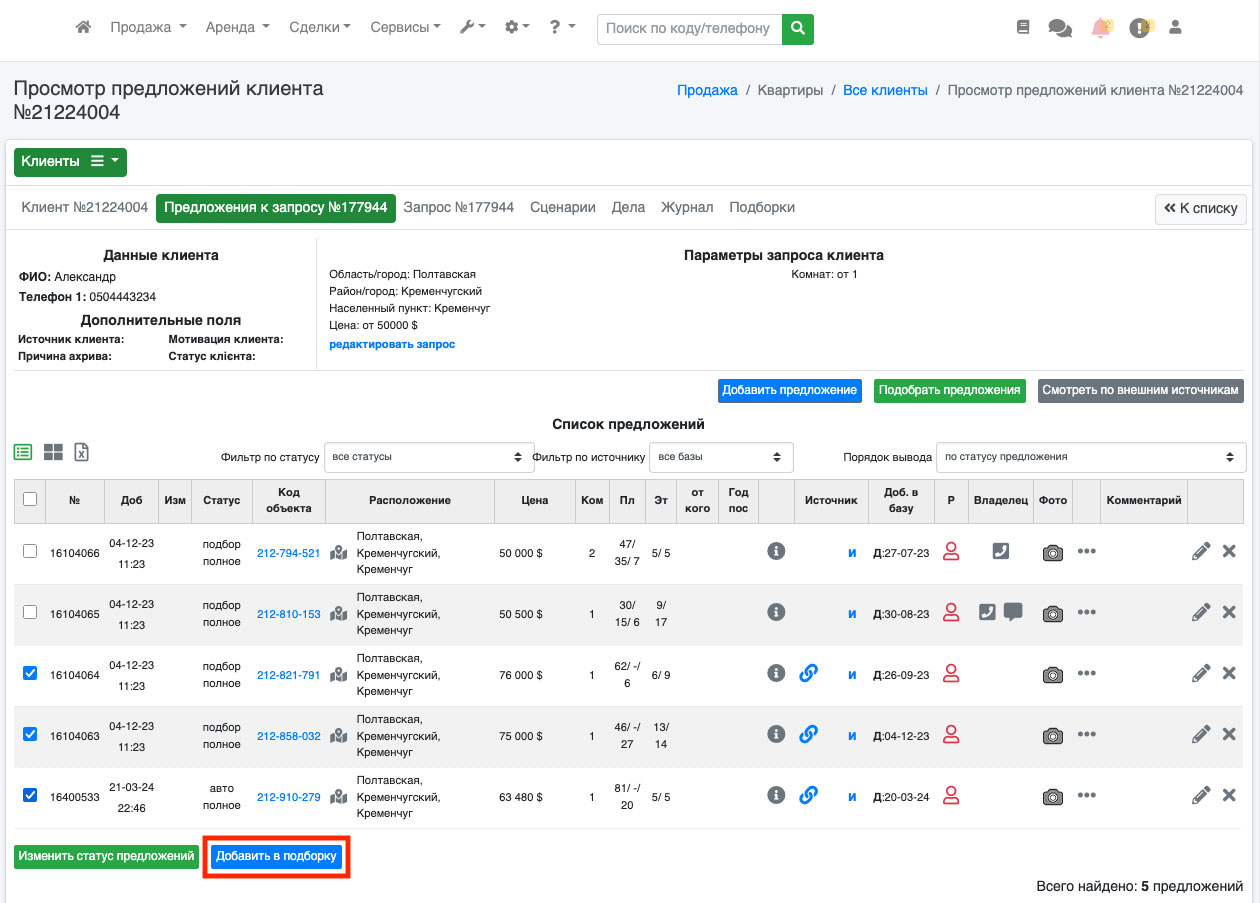Click the home icon in navbar
1260x903 pixels.
point(84,28)
